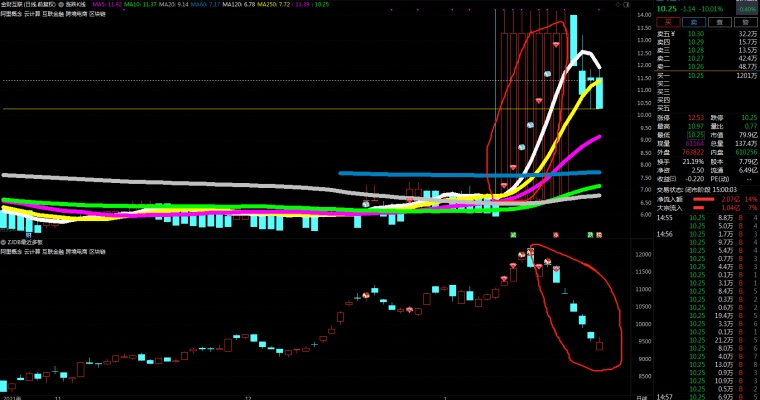Click the 净流入额 red flow bar
The image size is (760, 400).
[x=712, y=201]
